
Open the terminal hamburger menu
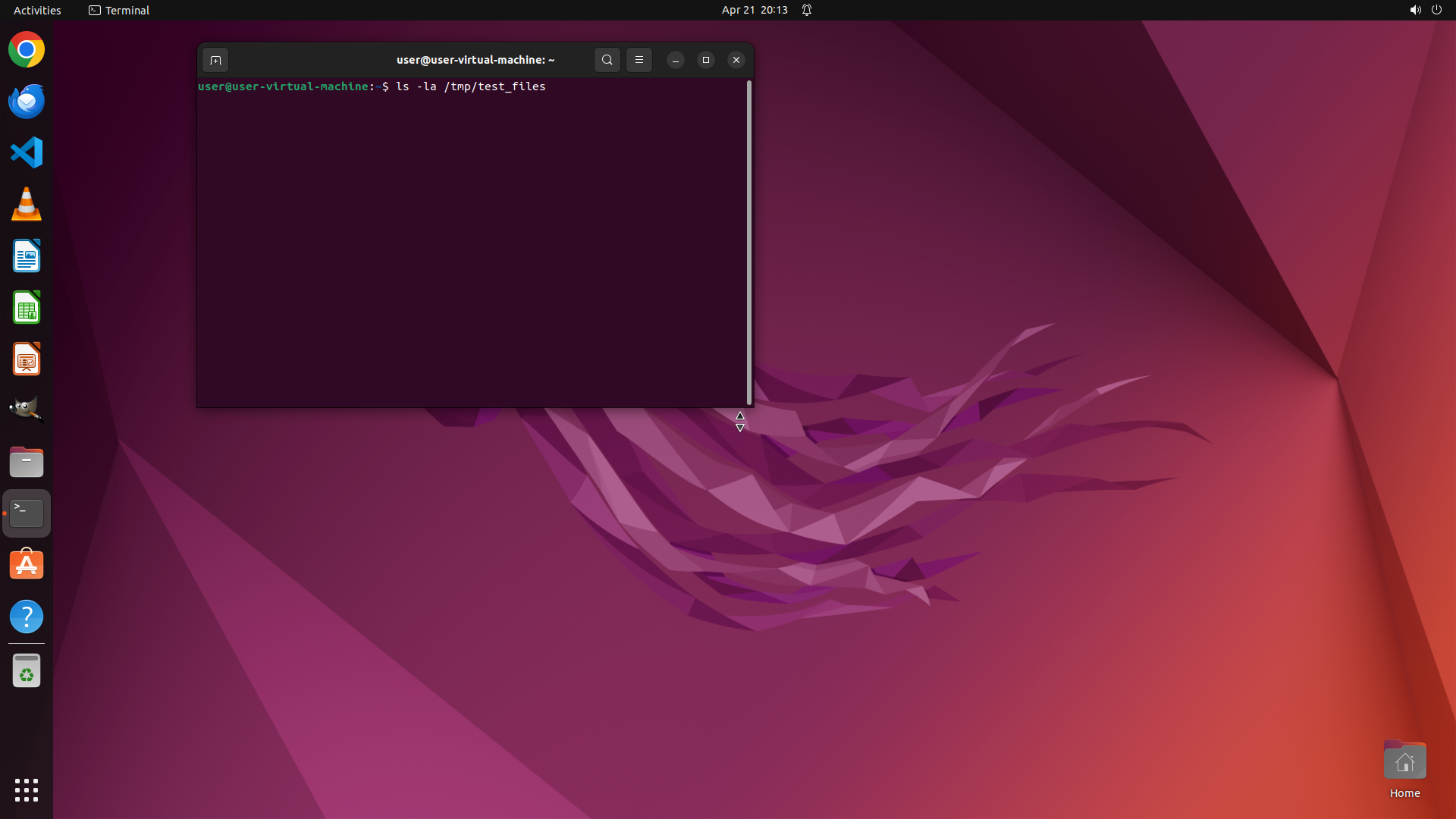coord(639,60)
